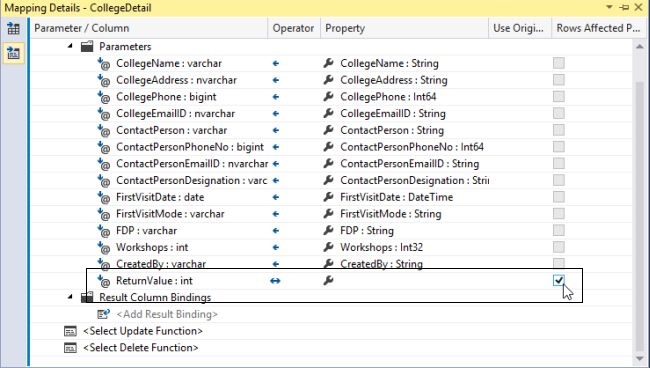Click the Parameter / Column header
The height and width of the screenshot is (368, 650).
149,28
